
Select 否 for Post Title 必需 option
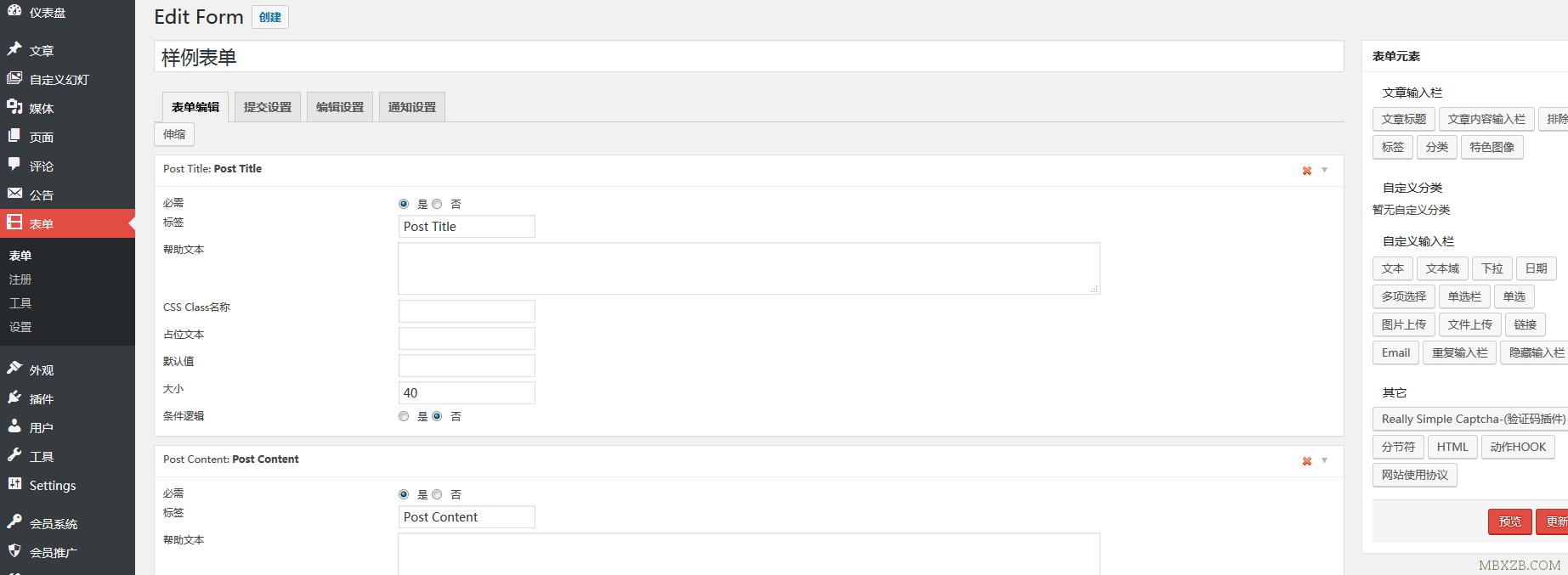point(437,203)
